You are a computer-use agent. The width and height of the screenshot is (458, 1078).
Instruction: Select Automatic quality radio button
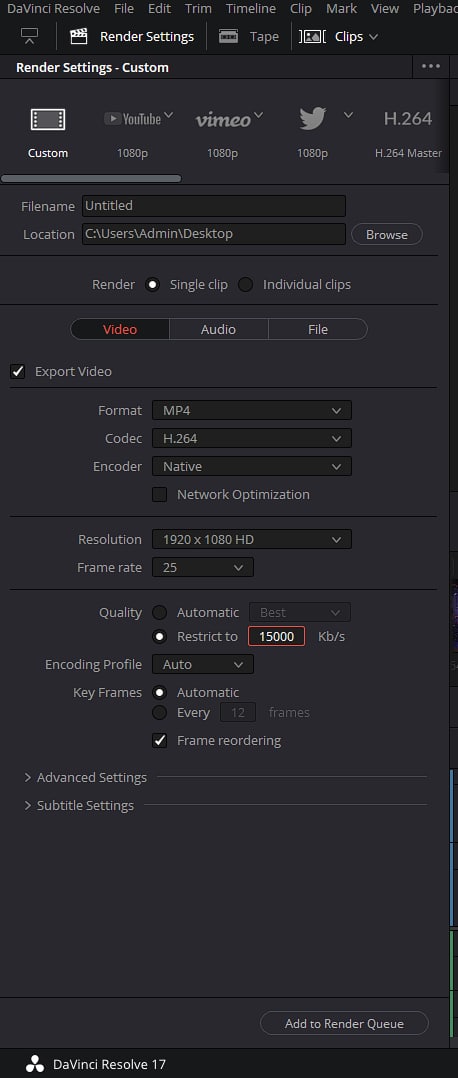[160, 612]
